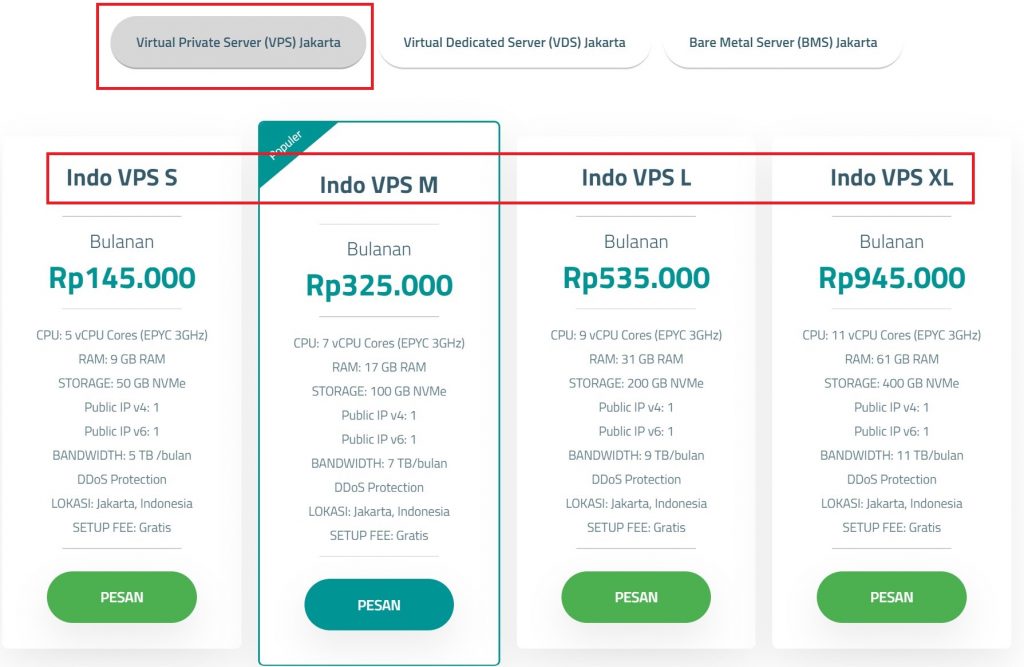Click PESAN for Indo VPS XL plan
1024x667 pixels.
(x=891, y=597)
